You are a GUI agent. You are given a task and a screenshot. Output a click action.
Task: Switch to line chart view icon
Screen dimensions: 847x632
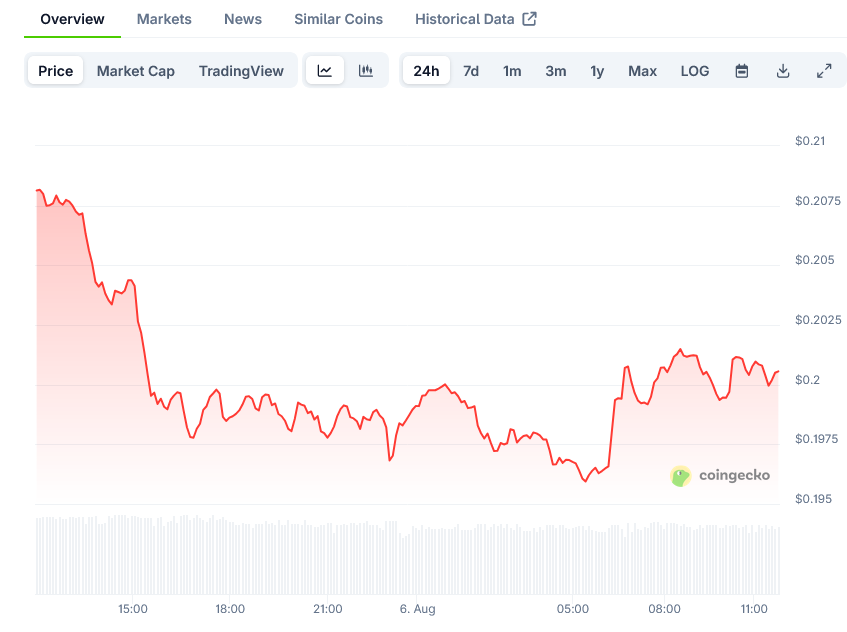pos(325,71)
